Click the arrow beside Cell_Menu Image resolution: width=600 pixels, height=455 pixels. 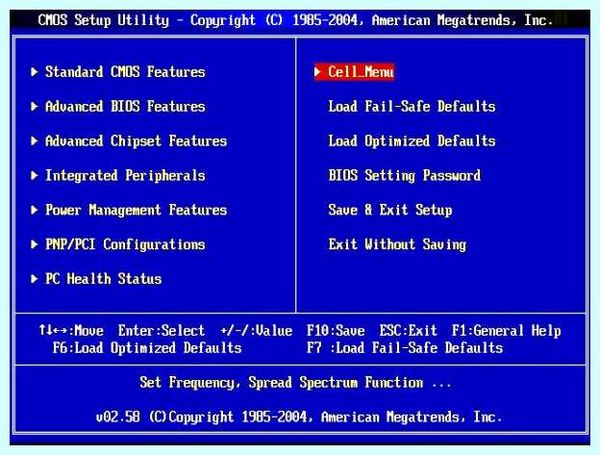318,72
